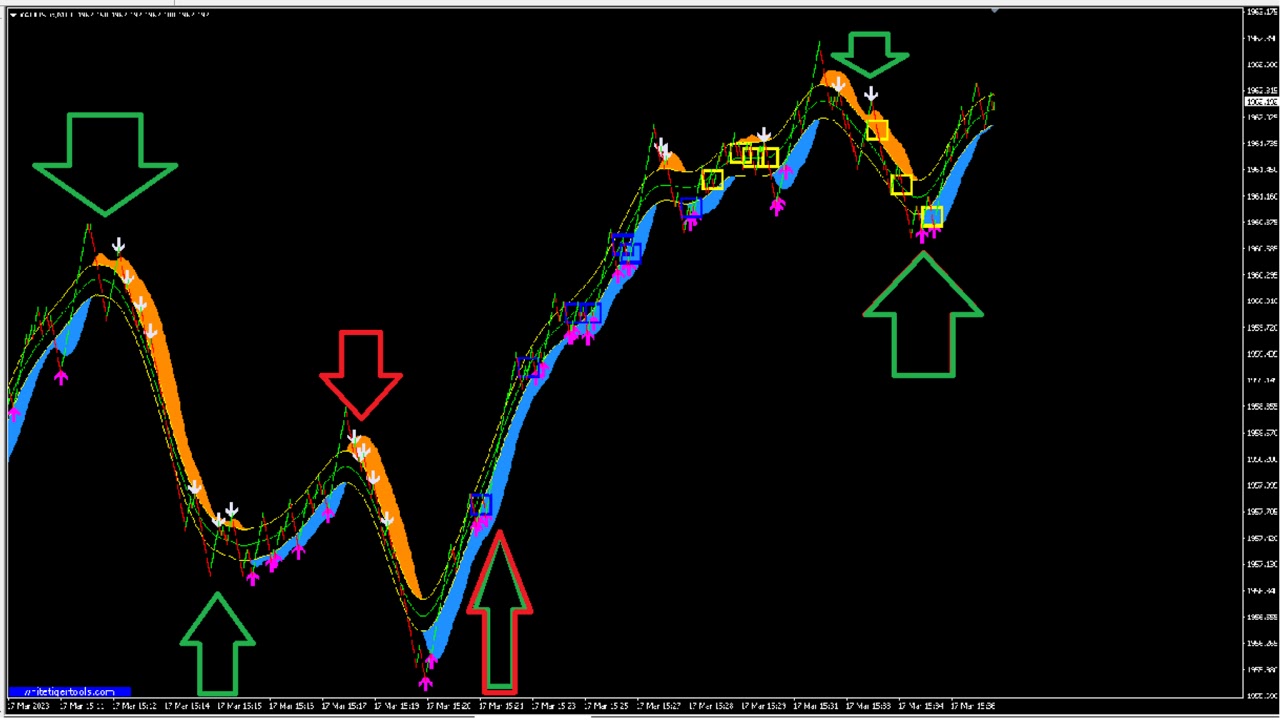
Task: Click the 17 Mar 15:36 time label
Action: (973, 706)
